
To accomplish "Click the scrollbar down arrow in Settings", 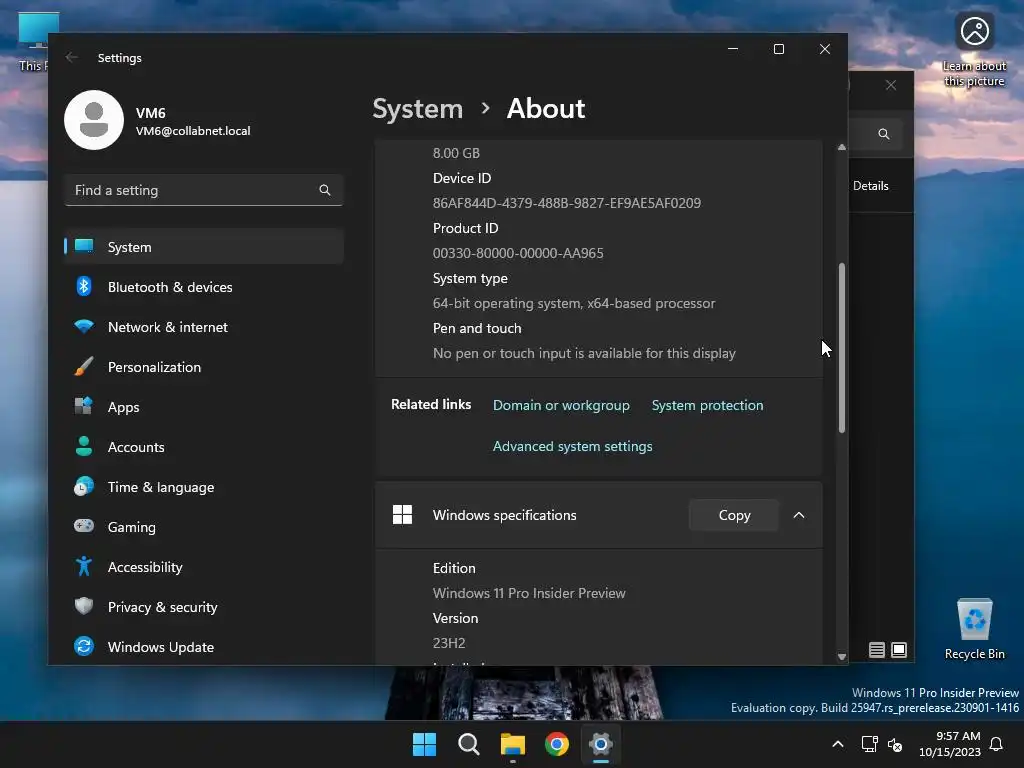I will click(842, 656).
